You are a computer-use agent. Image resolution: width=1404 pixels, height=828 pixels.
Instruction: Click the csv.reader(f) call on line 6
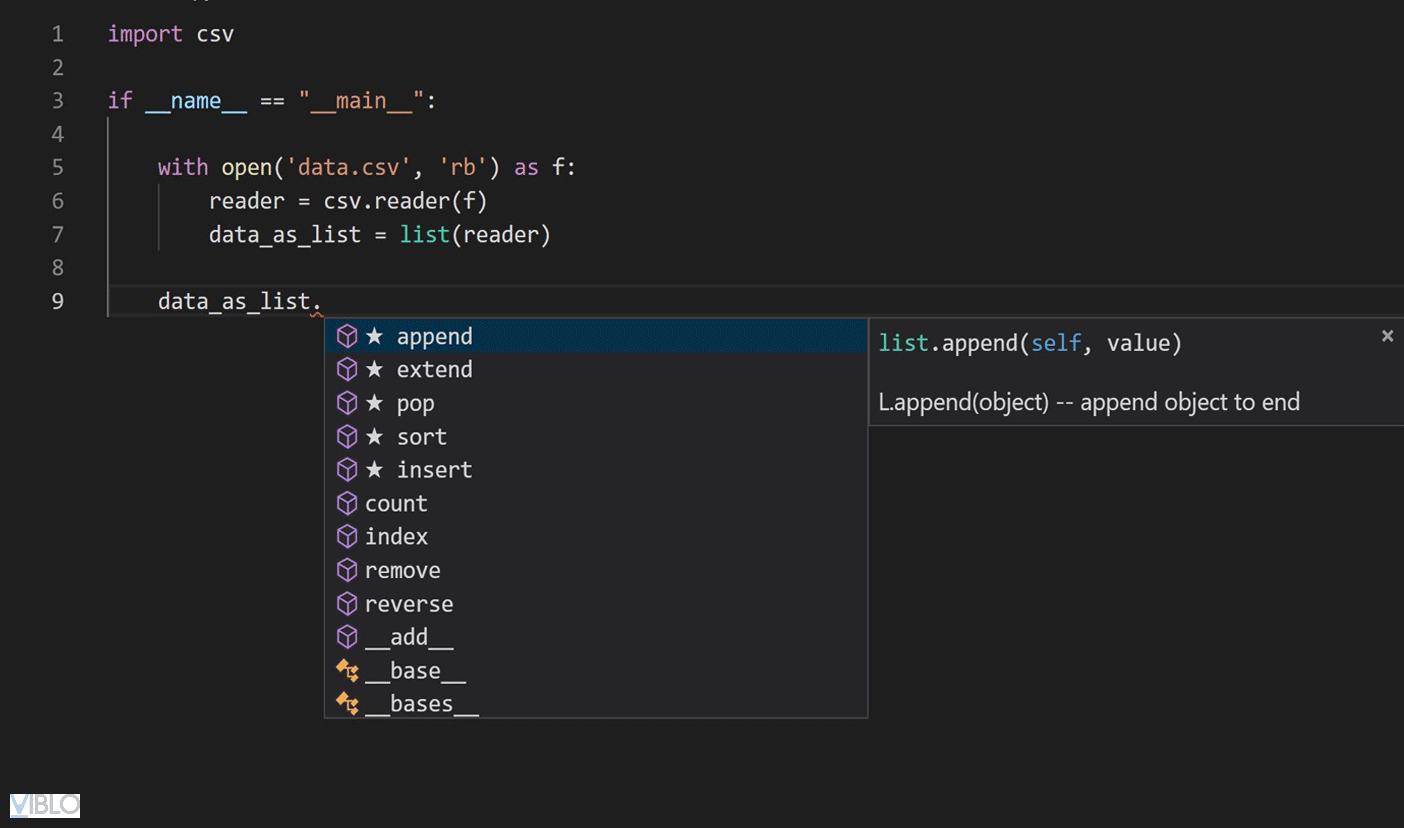point(405,201)
